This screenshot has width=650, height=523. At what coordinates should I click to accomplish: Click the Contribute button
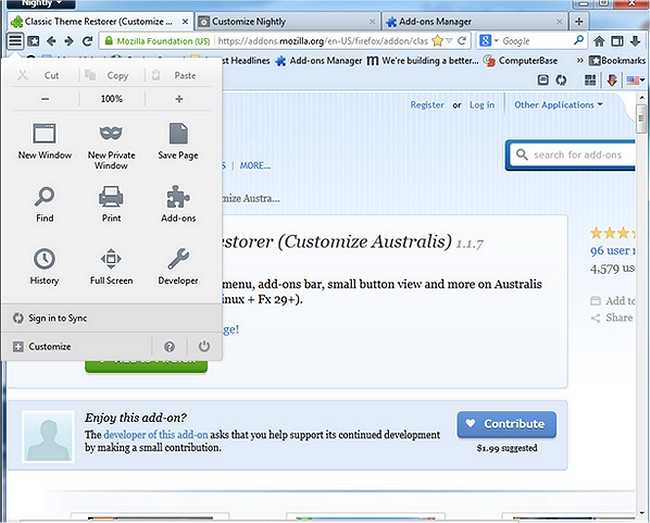[507, 424]
